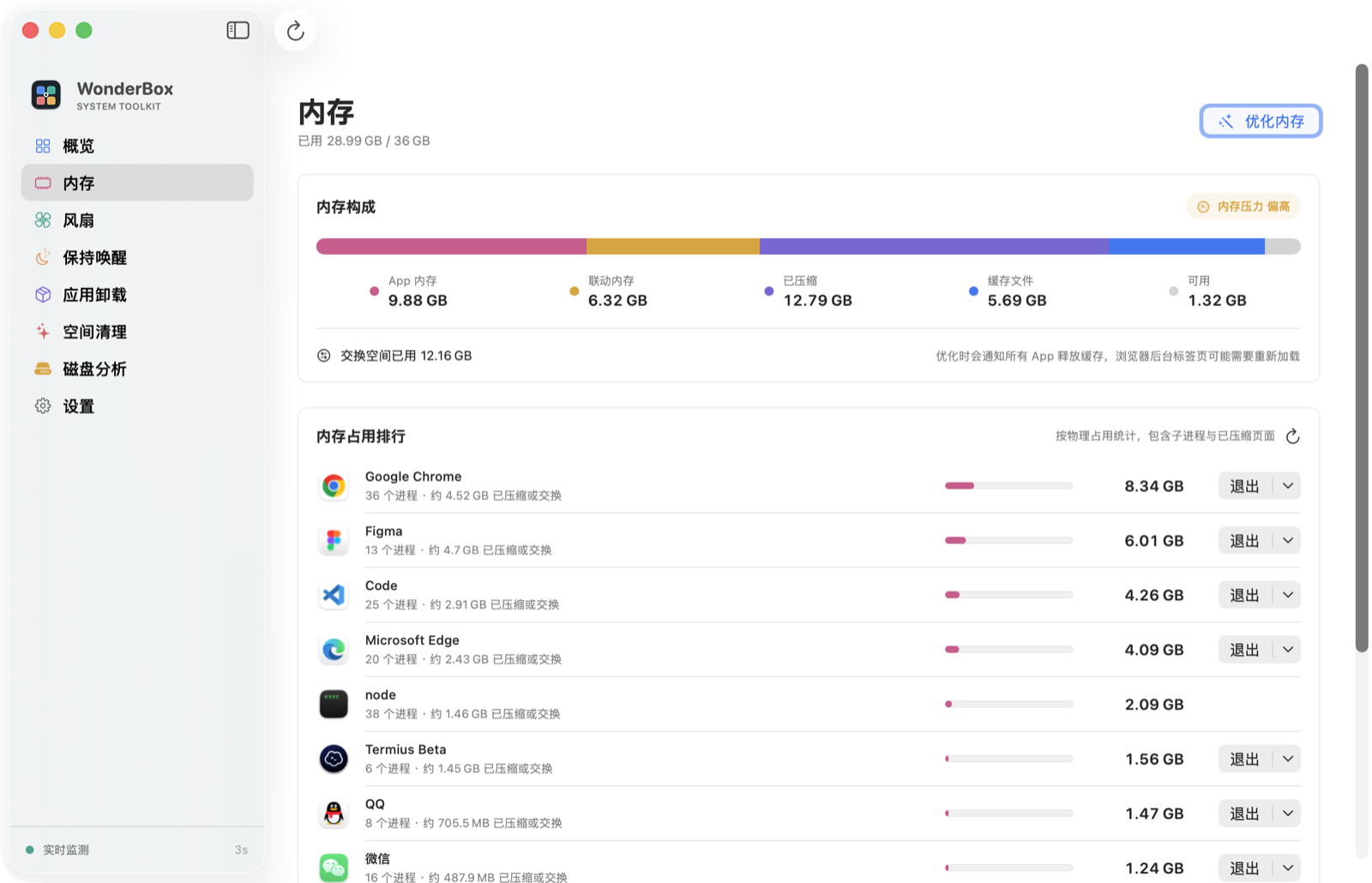Click the Google Chrome app icon
This screenshot has width=1372, height=883.
(x=334, y=486)
